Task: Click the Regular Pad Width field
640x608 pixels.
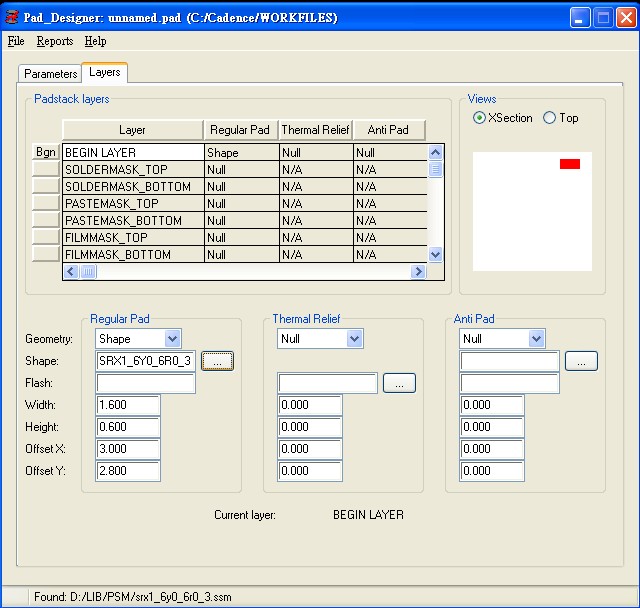Action: [x=128, y=405]
